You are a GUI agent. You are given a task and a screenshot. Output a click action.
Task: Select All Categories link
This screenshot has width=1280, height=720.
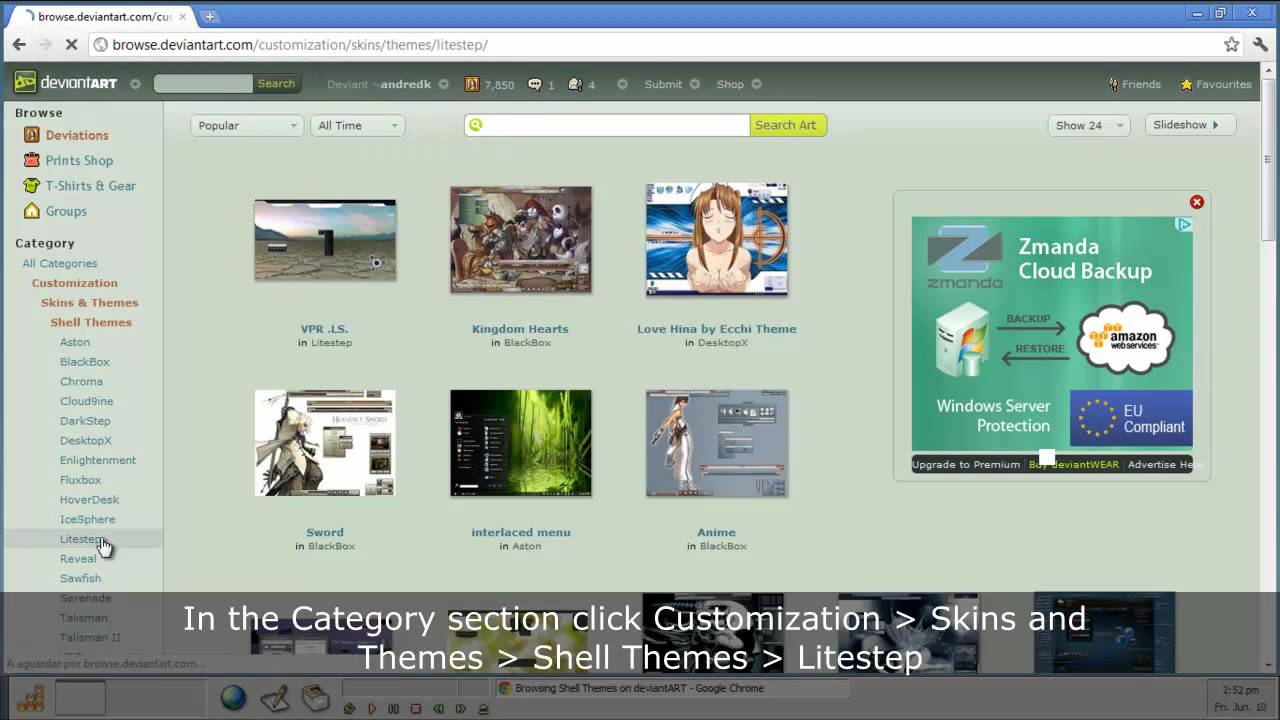[x=60, y=263]
